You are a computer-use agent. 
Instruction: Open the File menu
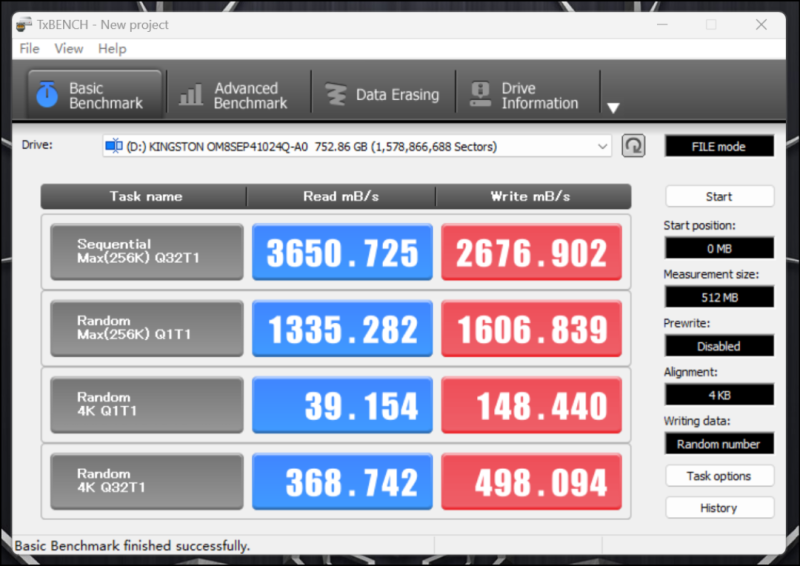[x=29, y=48]
